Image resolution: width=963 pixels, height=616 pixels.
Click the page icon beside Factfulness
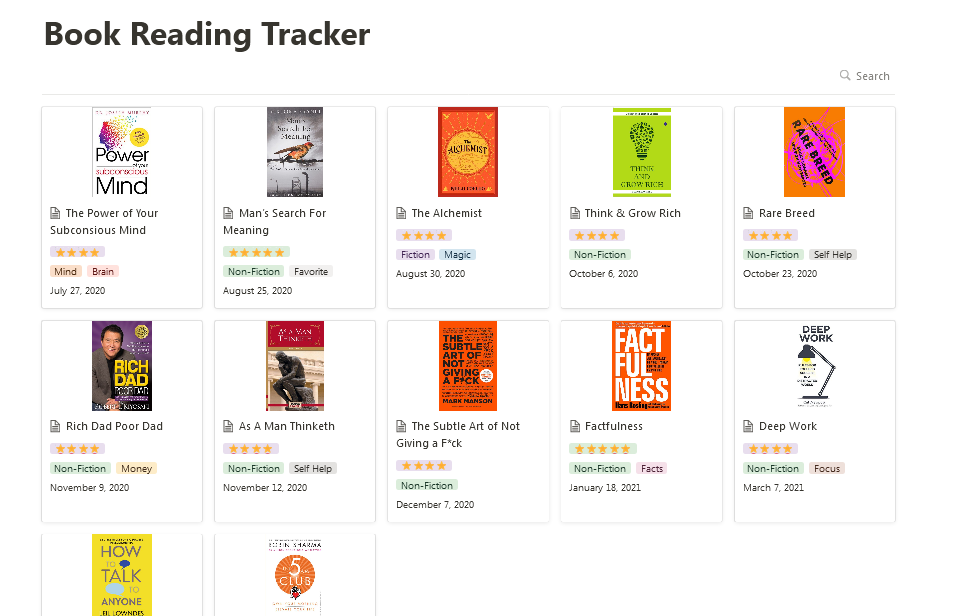[574, 426]
